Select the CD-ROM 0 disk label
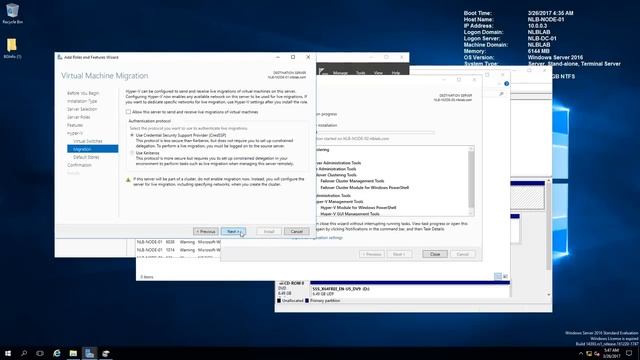The height and width of the screenshot is (360, 640). click(291, 283)
